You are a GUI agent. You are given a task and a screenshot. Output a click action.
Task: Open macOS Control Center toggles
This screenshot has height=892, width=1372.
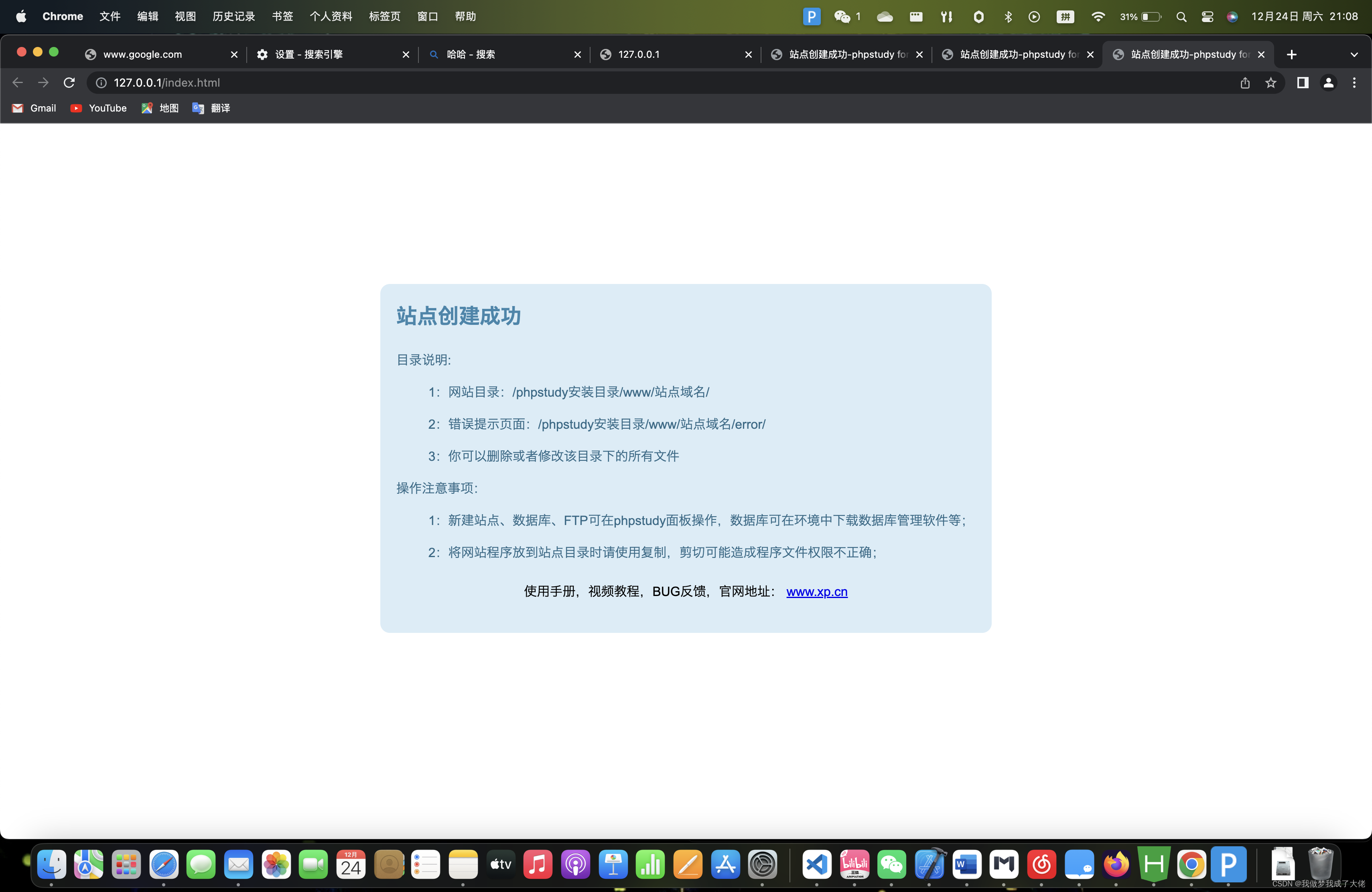coord(1207,17)
